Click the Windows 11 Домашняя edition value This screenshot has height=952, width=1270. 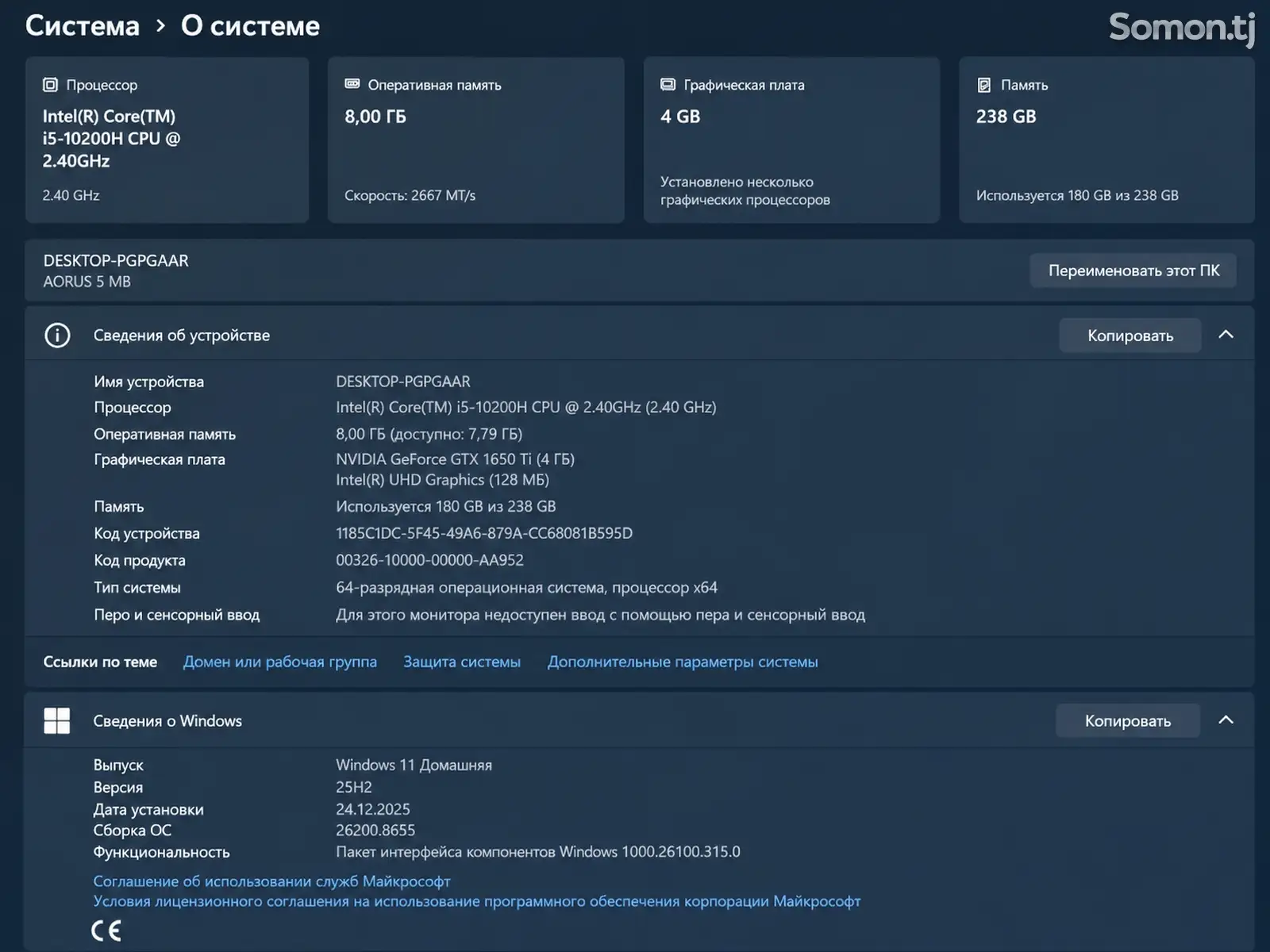(414, 766)
